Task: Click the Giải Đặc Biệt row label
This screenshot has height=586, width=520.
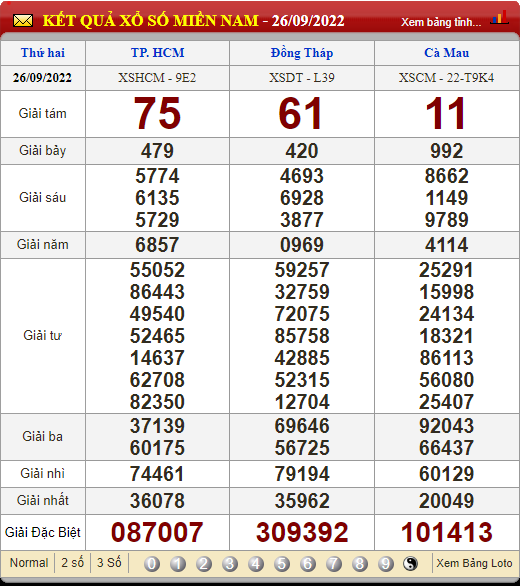Action: pos(43,532)
